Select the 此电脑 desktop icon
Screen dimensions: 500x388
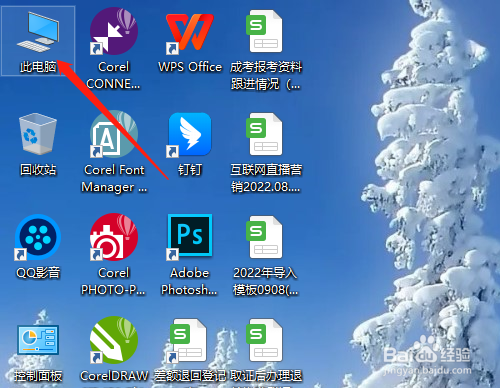pyautogui.click(x=38, y=32)
